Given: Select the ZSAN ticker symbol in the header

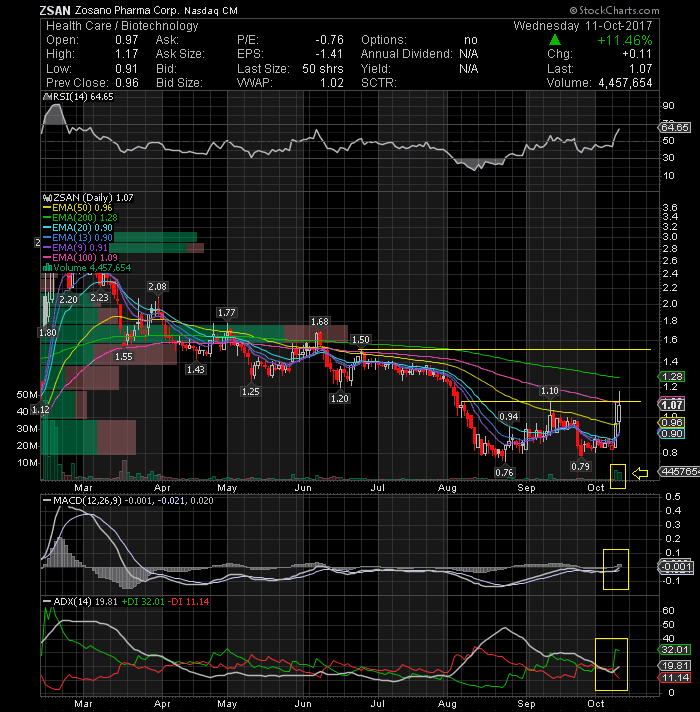Looking at the screenshot, I should point(55,11).
